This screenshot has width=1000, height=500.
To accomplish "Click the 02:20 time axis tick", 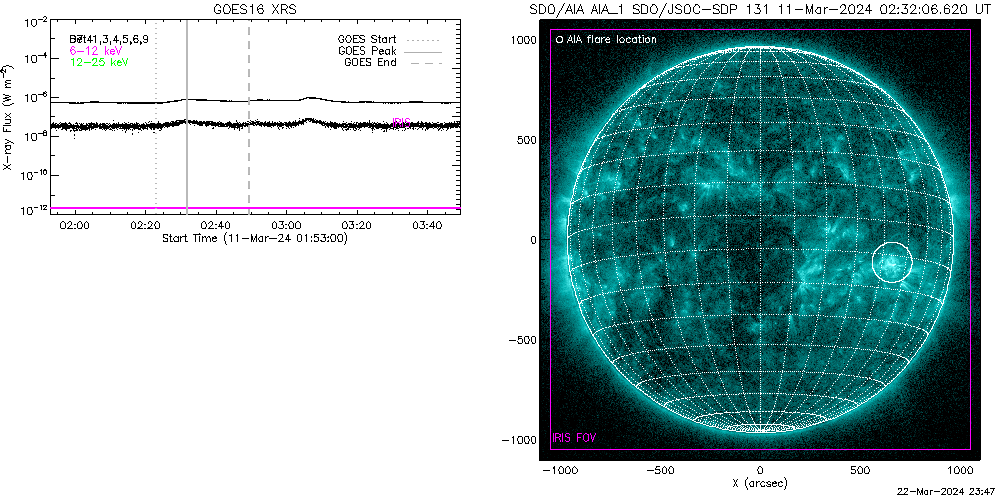I will point(146,226).
